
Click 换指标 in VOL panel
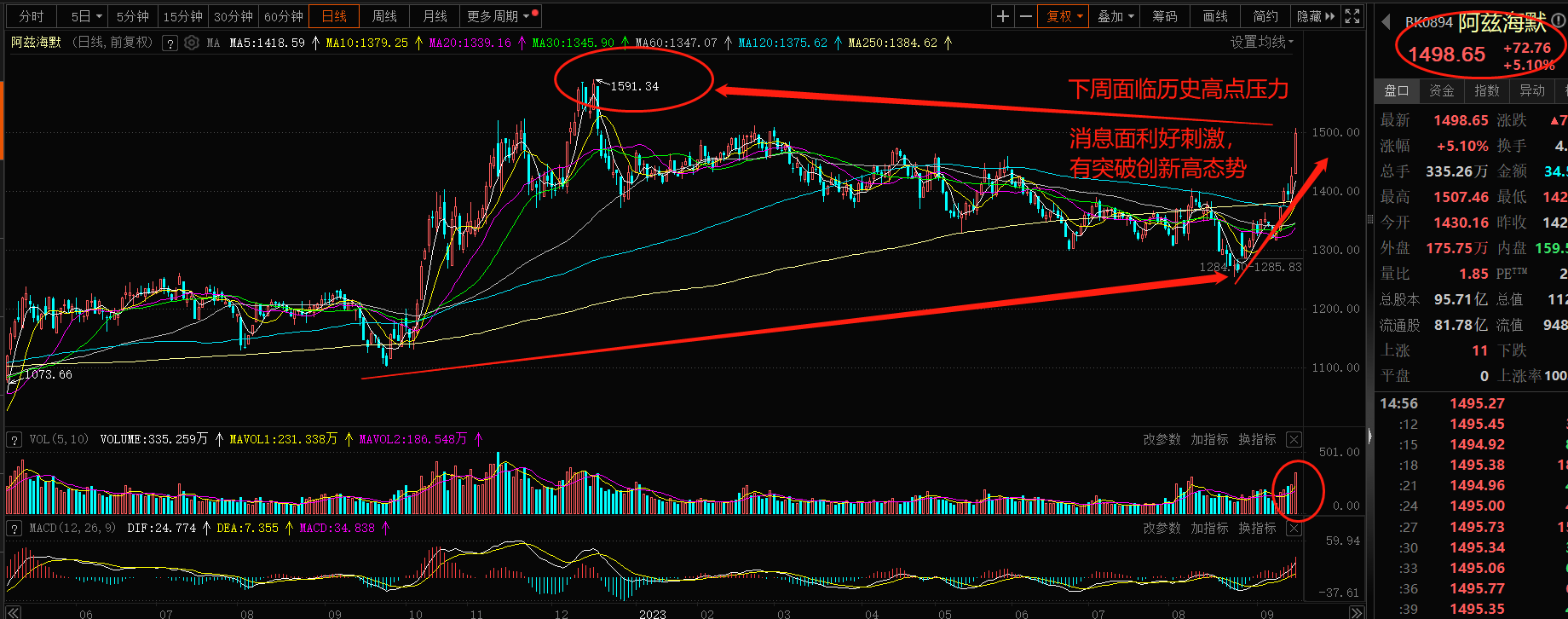tap(1257, 440)
